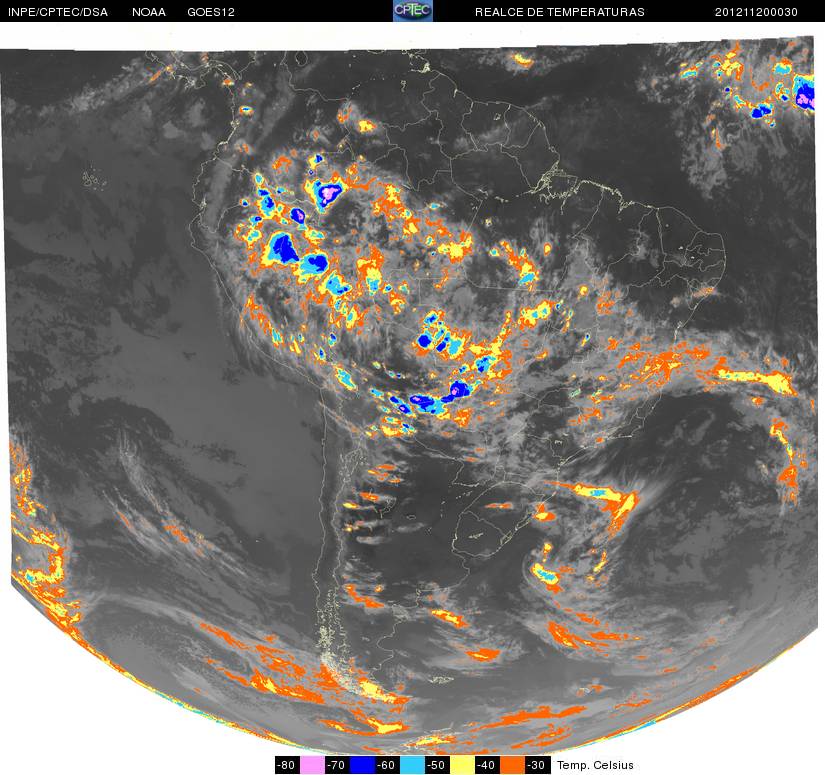Click the 201211200030 timestamp

pos(756,12)
